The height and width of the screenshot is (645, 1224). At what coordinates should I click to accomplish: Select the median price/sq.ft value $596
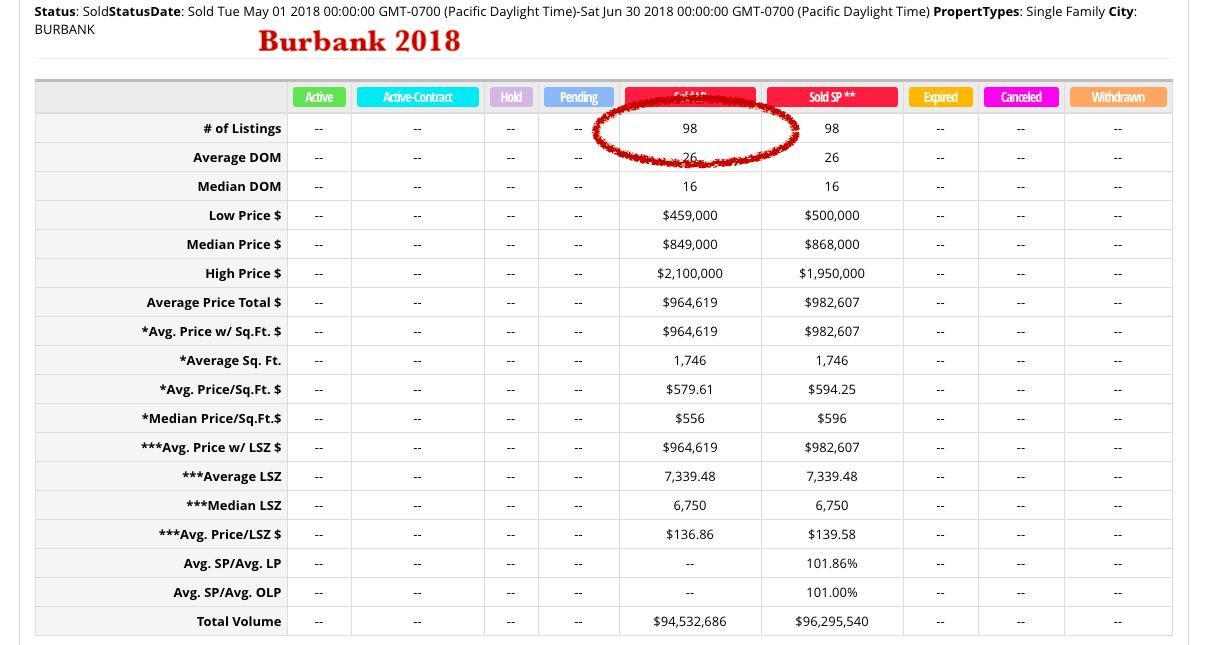tap(832, 418)
